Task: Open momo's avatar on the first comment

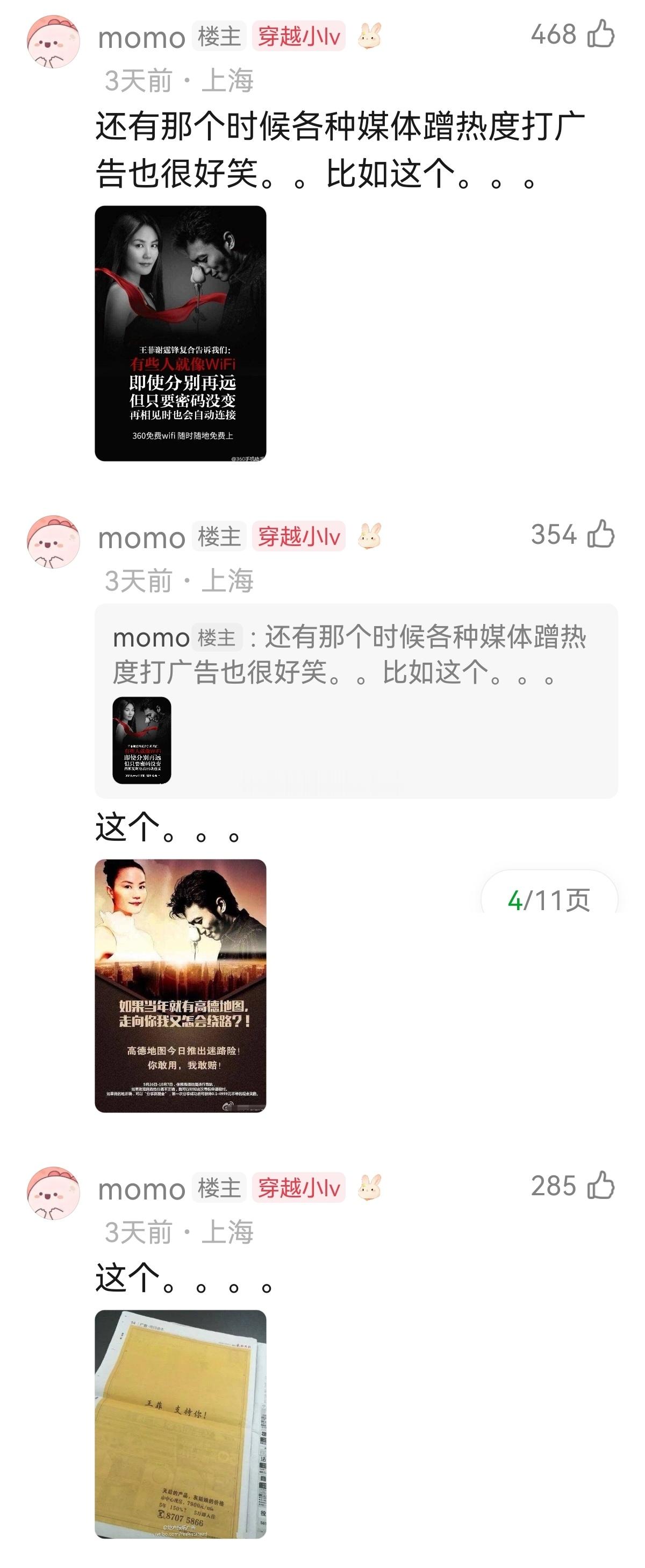Action: 54,41
